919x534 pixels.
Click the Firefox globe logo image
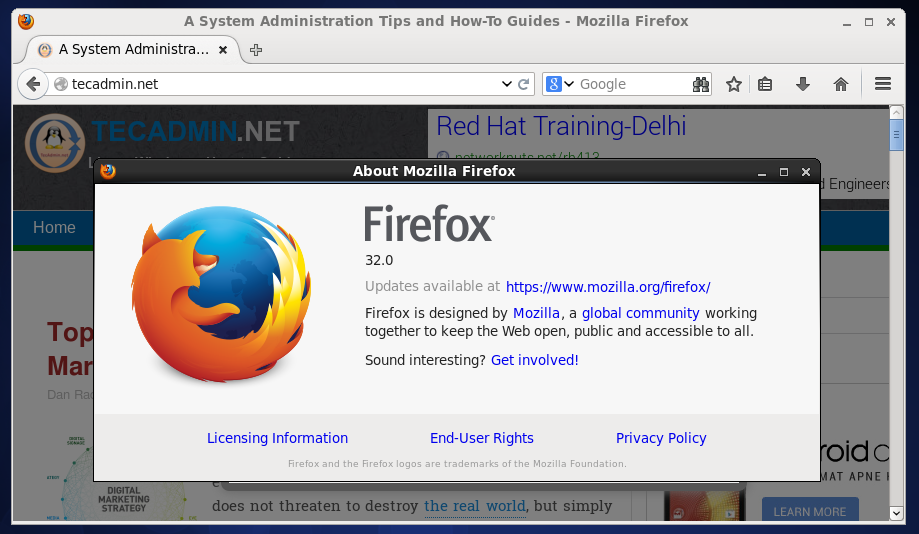221,294
